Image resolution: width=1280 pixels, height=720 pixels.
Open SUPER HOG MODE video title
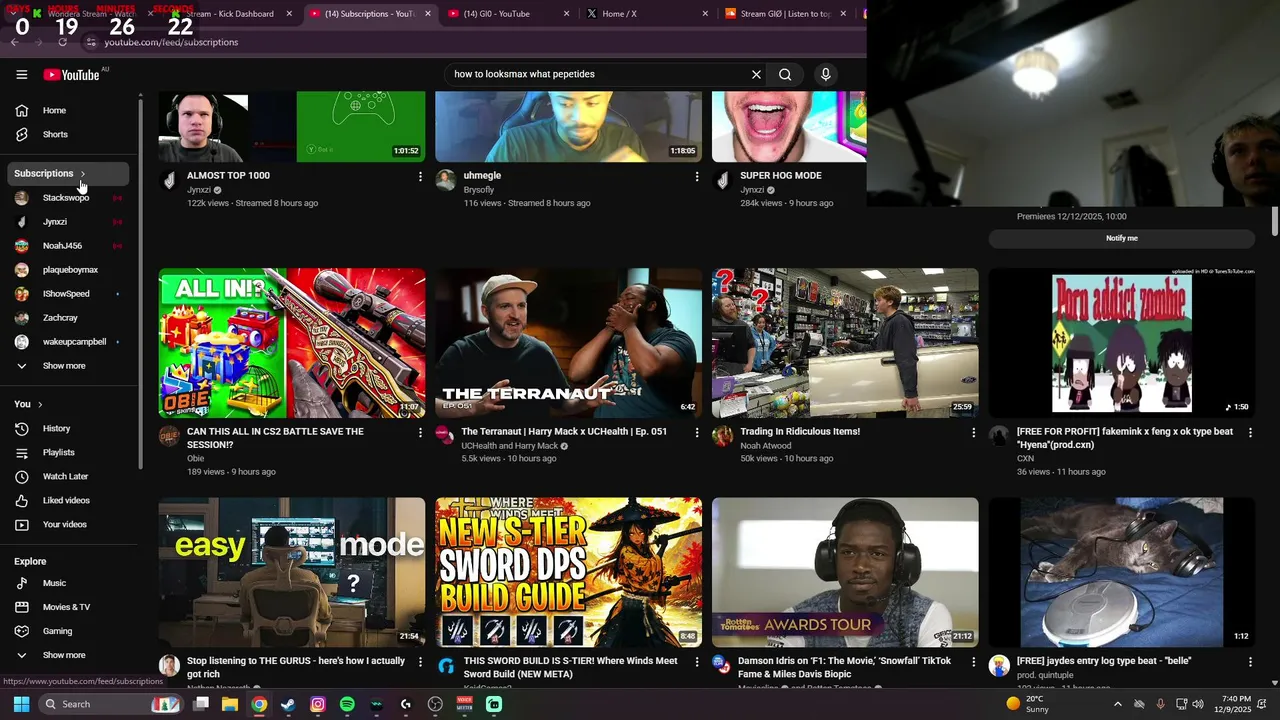click(780, 175)
